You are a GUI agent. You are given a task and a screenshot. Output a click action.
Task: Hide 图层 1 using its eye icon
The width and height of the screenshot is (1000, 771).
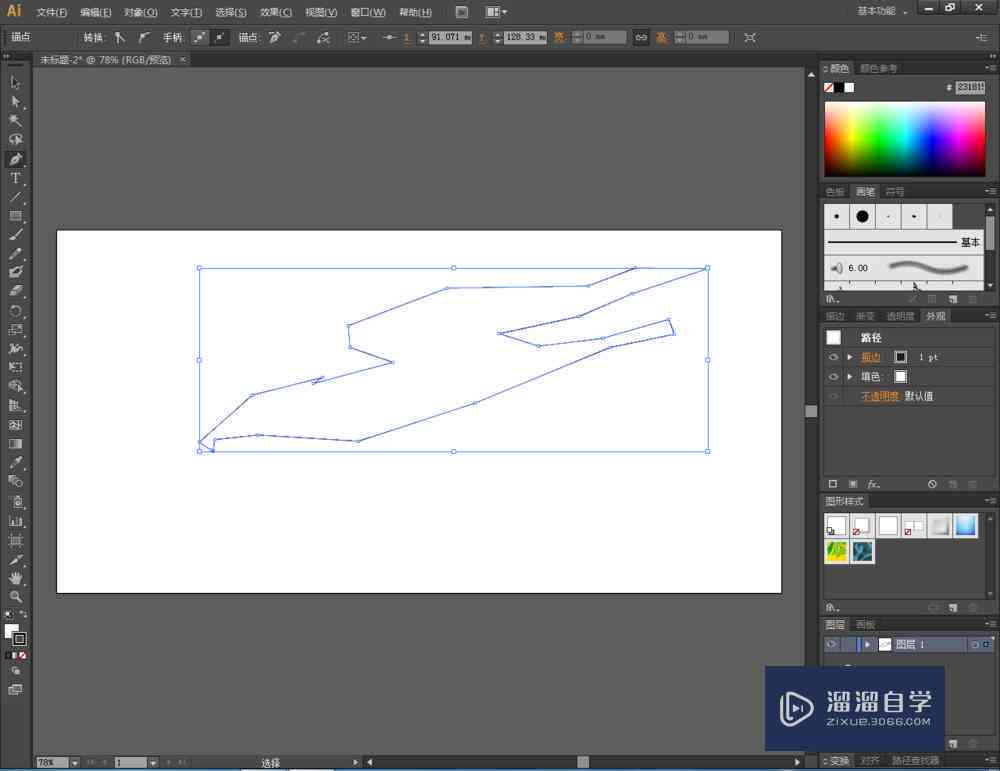point(831,645)
